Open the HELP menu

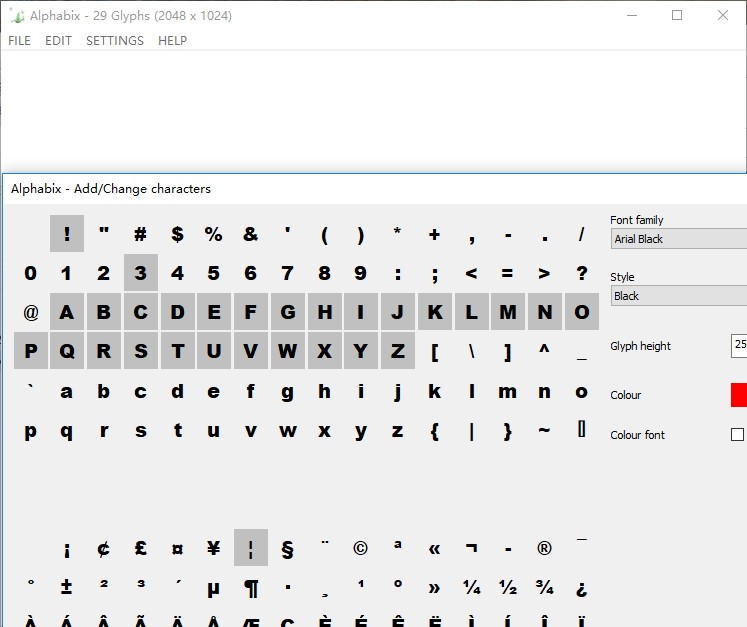tap(172, 41)
